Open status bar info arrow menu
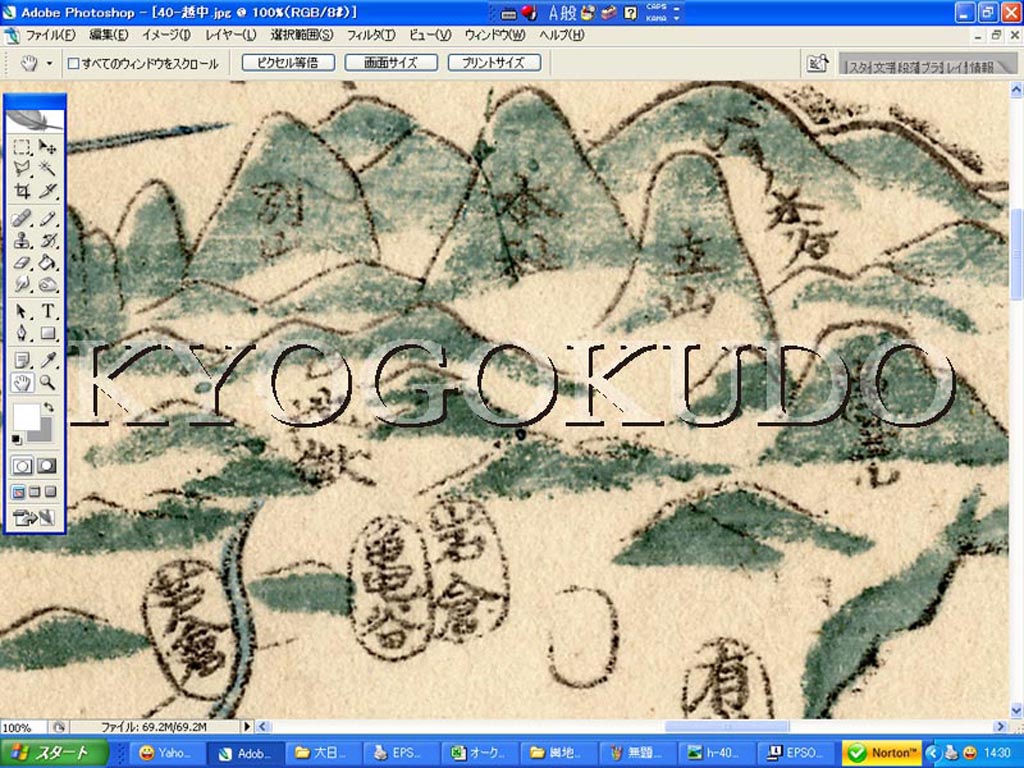1024x768 pixels. pyautogui.click(x=247, y=727)
